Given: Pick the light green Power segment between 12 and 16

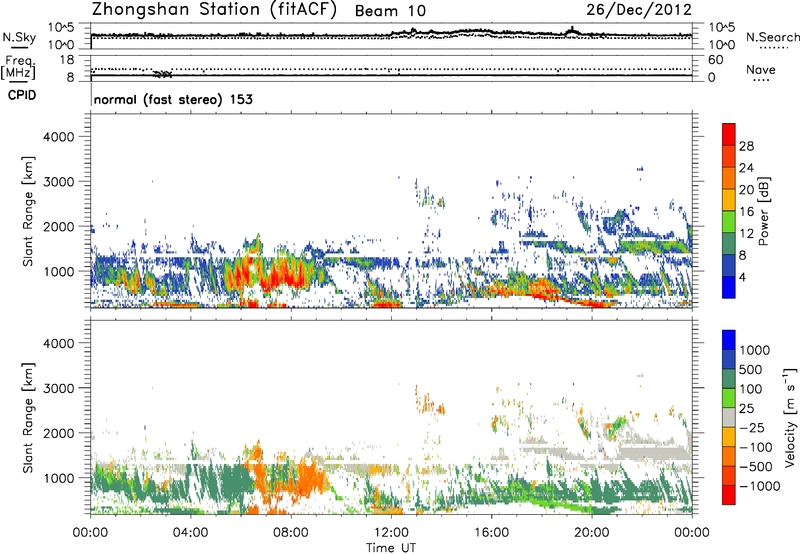Looking at the screenshot, I should (729, 222).
